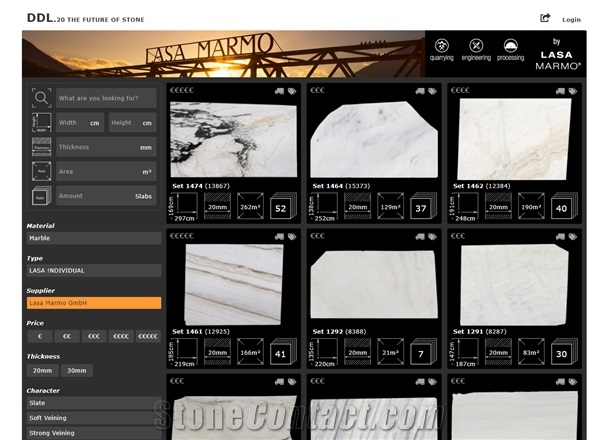Click the price tag icon on Set 1464
The image size is (600, 440).
432,91
